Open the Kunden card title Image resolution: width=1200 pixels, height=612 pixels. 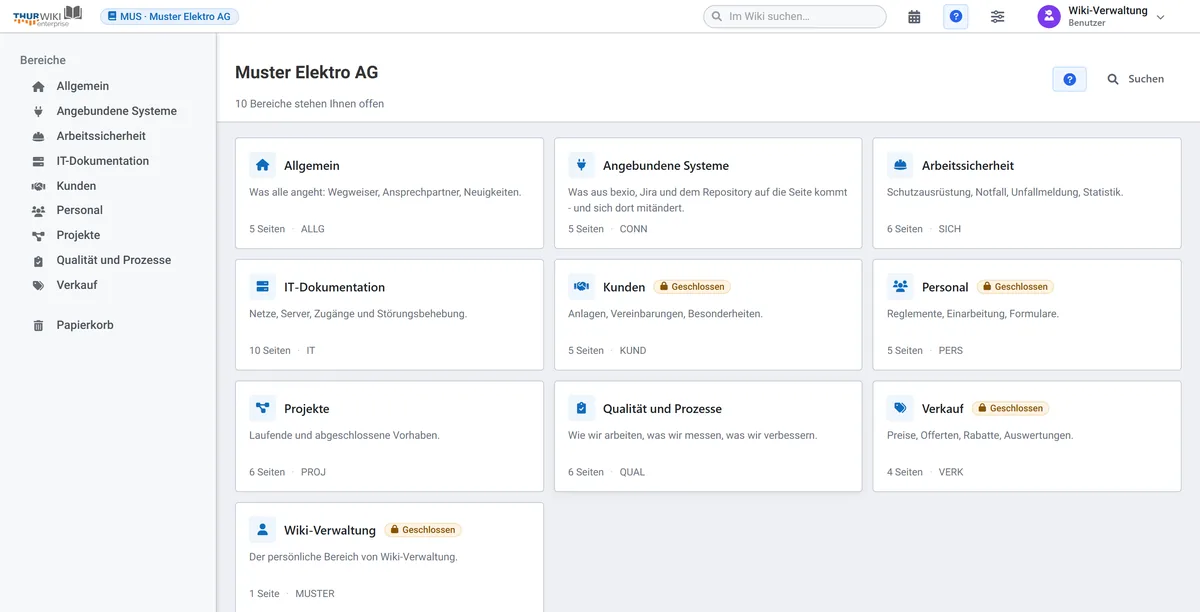624,287
